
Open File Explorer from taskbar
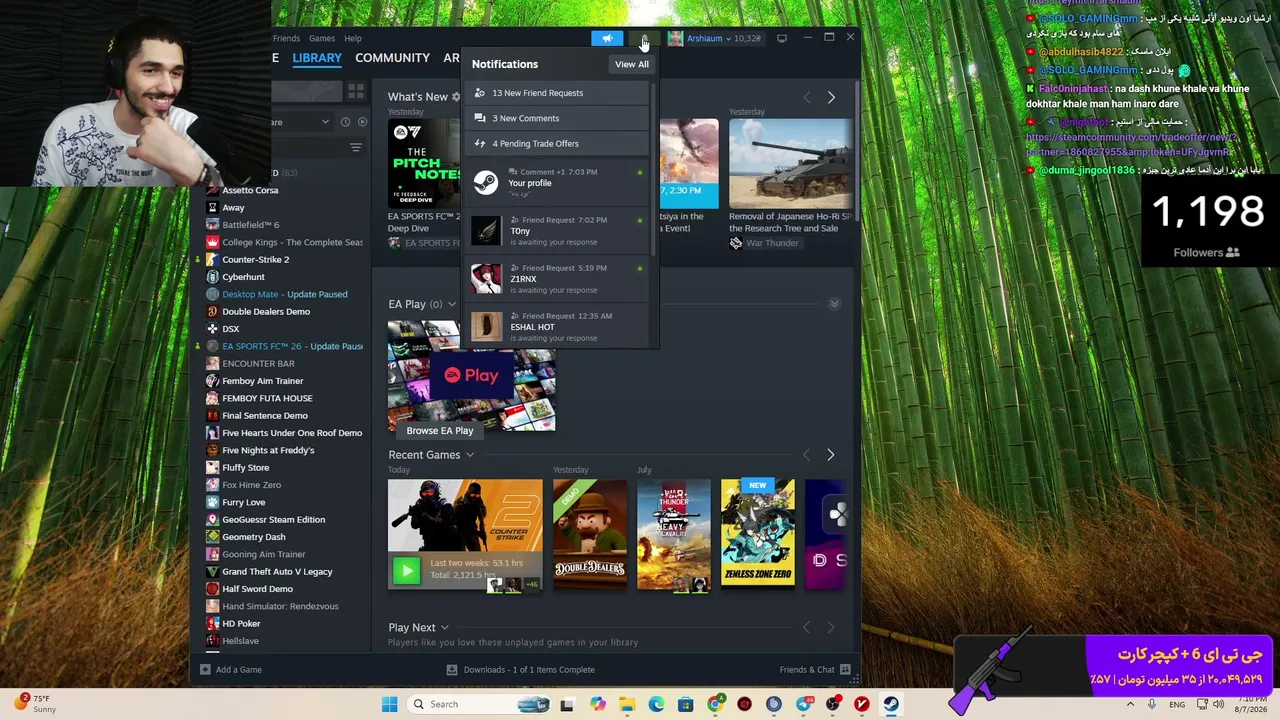(627, 704)
